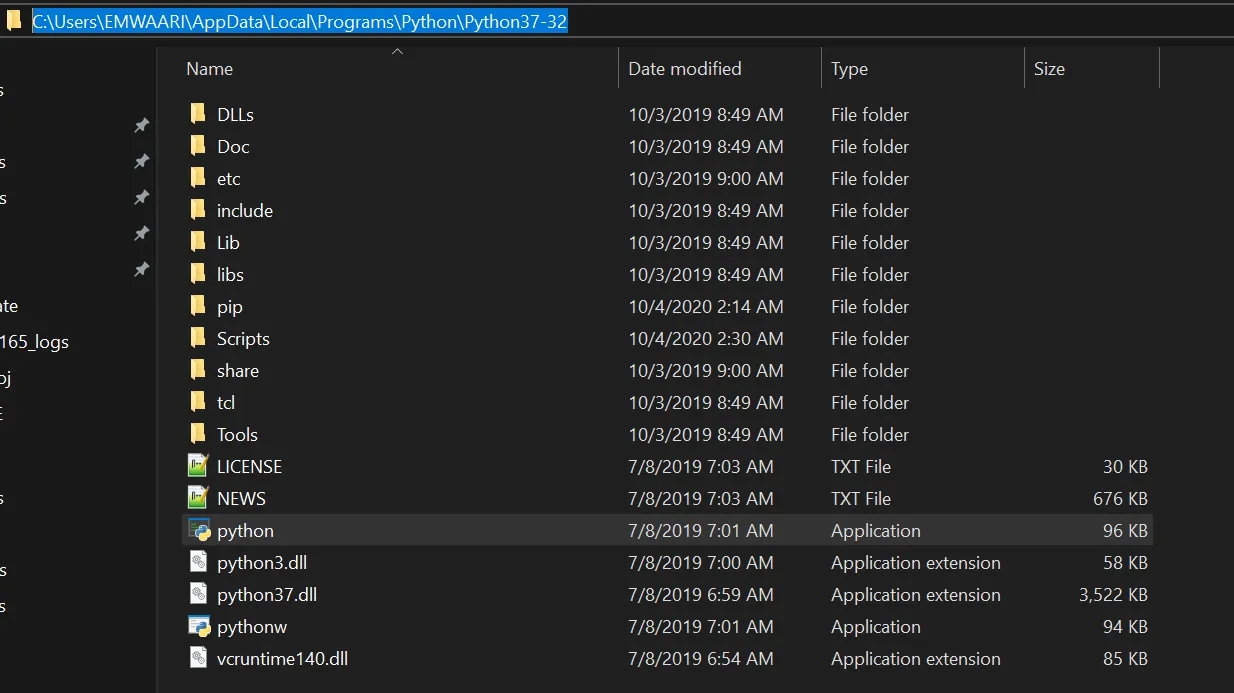Viewport: 1234px width, 693px height.
Task: Click the folder icon in the address bar
Action: pos(14,21)
